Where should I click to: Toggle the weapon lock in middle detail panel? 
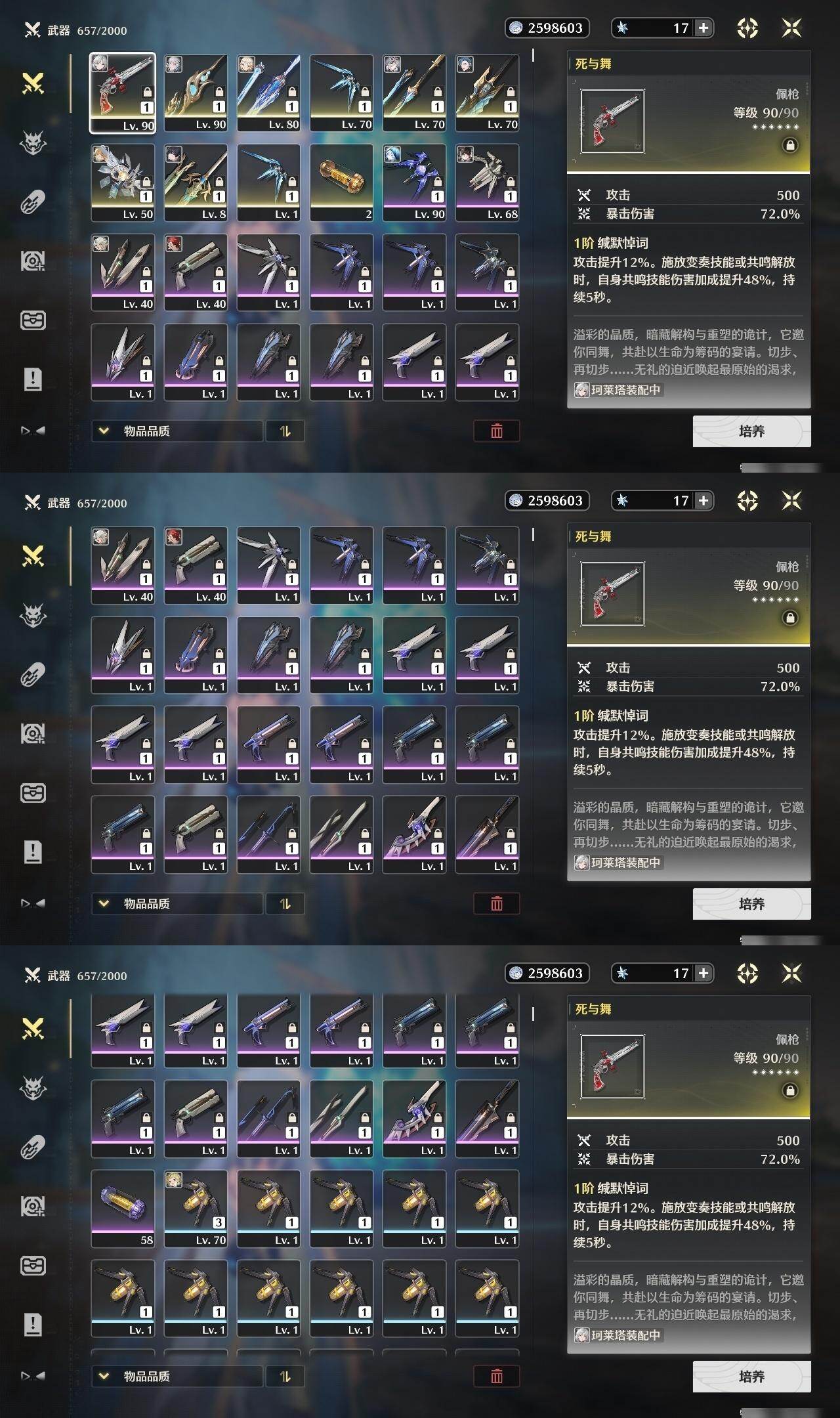click(x=790, y=618)
